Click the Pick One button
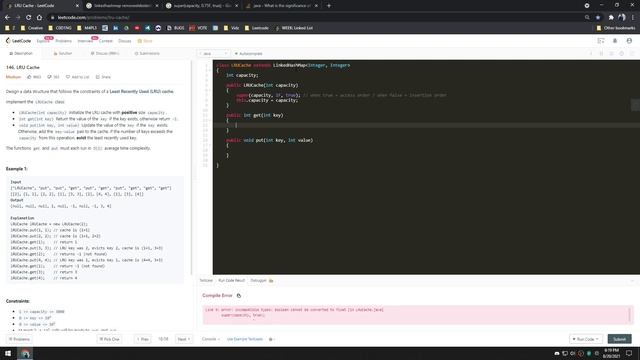This screenshot has height=360, width=640. coord(109,339)
